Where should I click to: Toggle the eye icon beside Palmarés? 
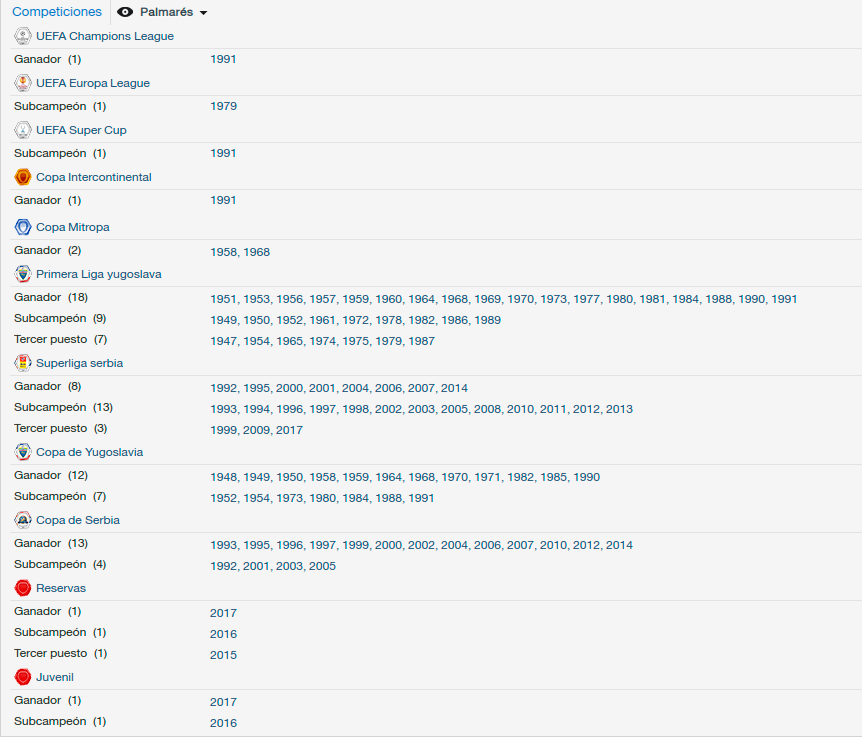(125, 12)
